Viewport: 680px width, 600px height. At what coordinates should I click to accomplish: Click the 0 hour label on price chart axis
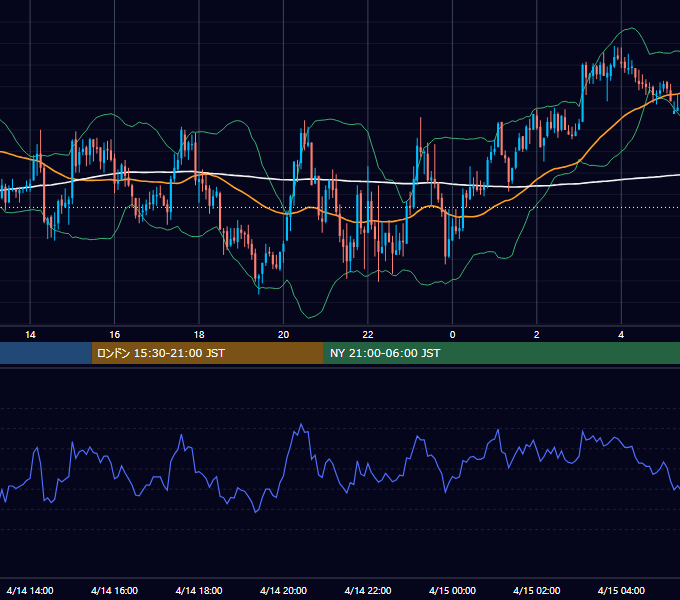click(x=452, y=335)
